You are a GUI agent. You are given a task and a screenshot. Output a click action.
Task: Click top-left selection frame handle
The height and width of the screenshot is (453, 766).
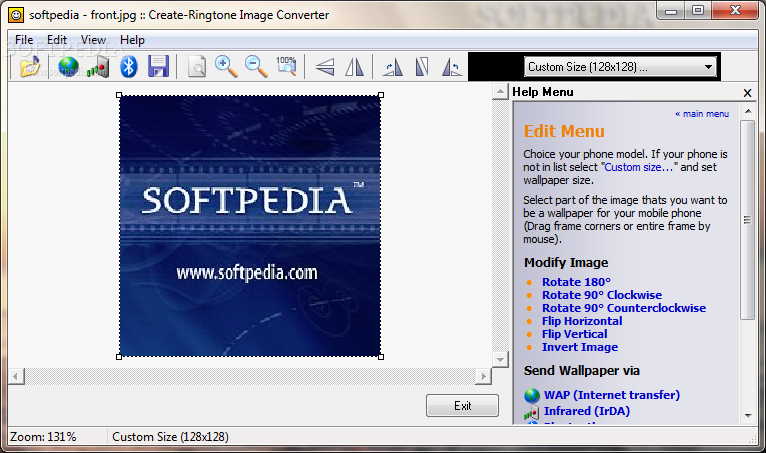pyautogui.click(x=119, y=95)
